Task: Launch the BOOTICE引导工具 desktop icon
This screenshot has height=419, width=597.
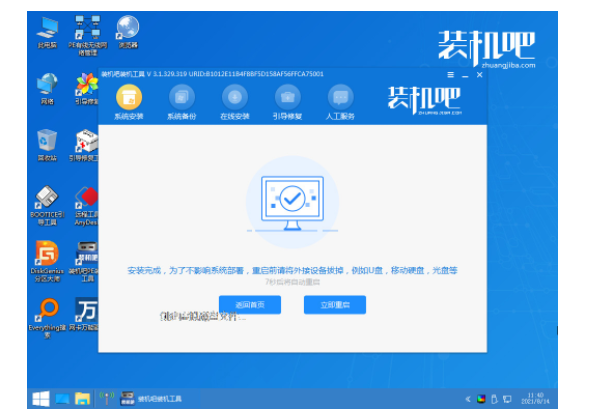Action: coord(47,206)
